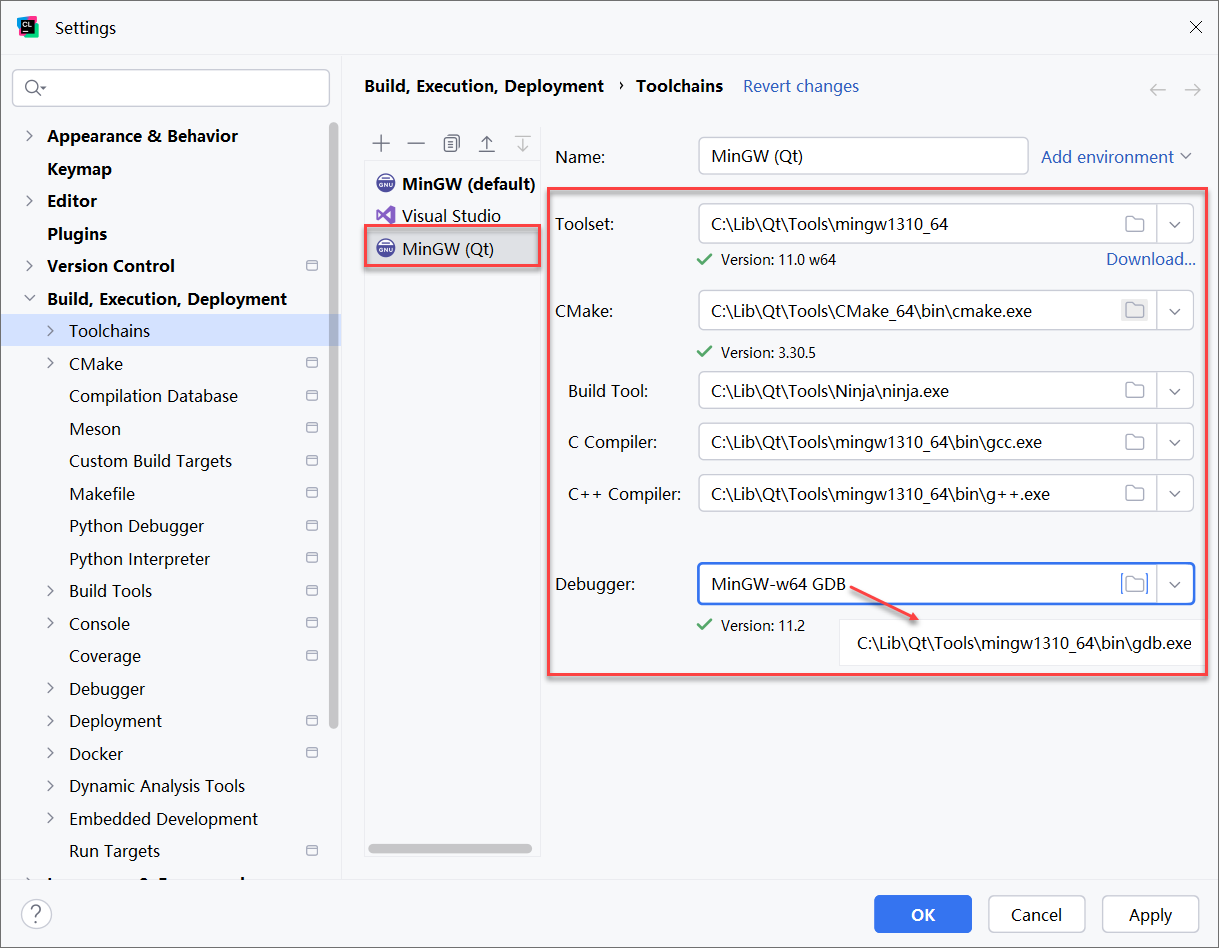The width and height of the screenshot is (1219, 948).
Task: Click project-level icon next to Coverage
Action: (312, 656)
